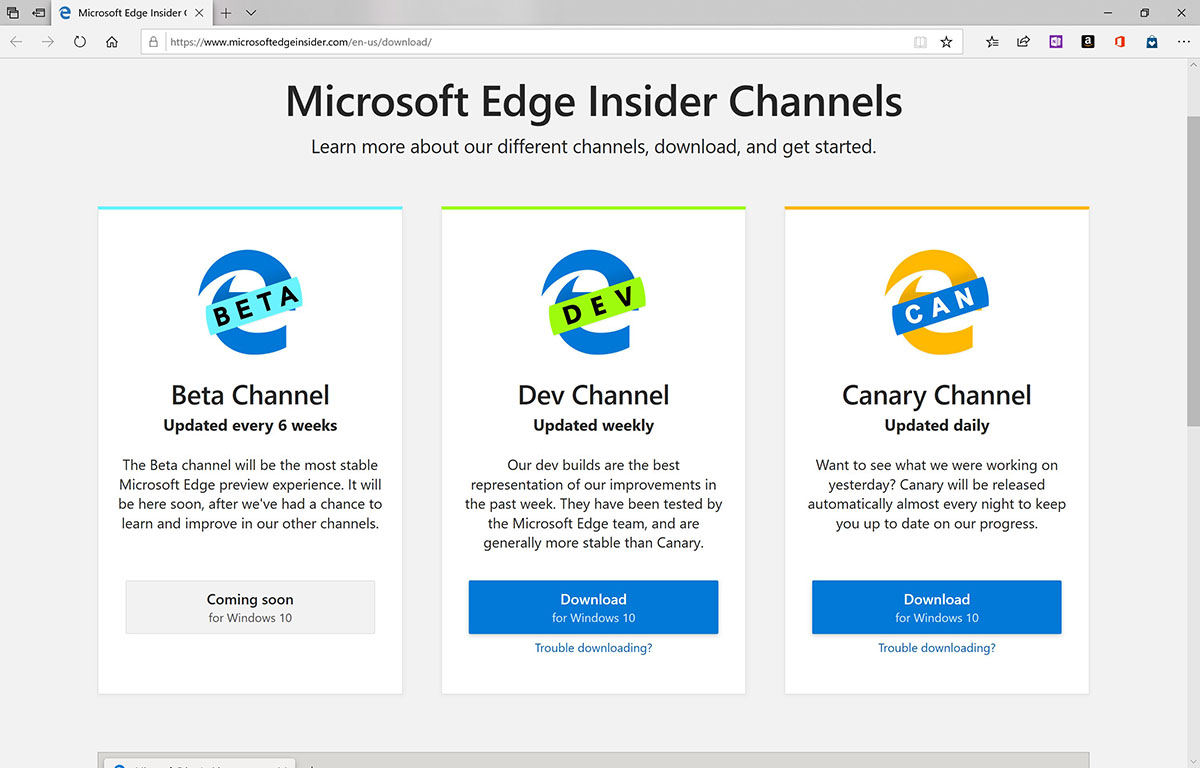Click the Coming soon Beta button
Screen dimensions: 1200x768
tap(250, 607)
